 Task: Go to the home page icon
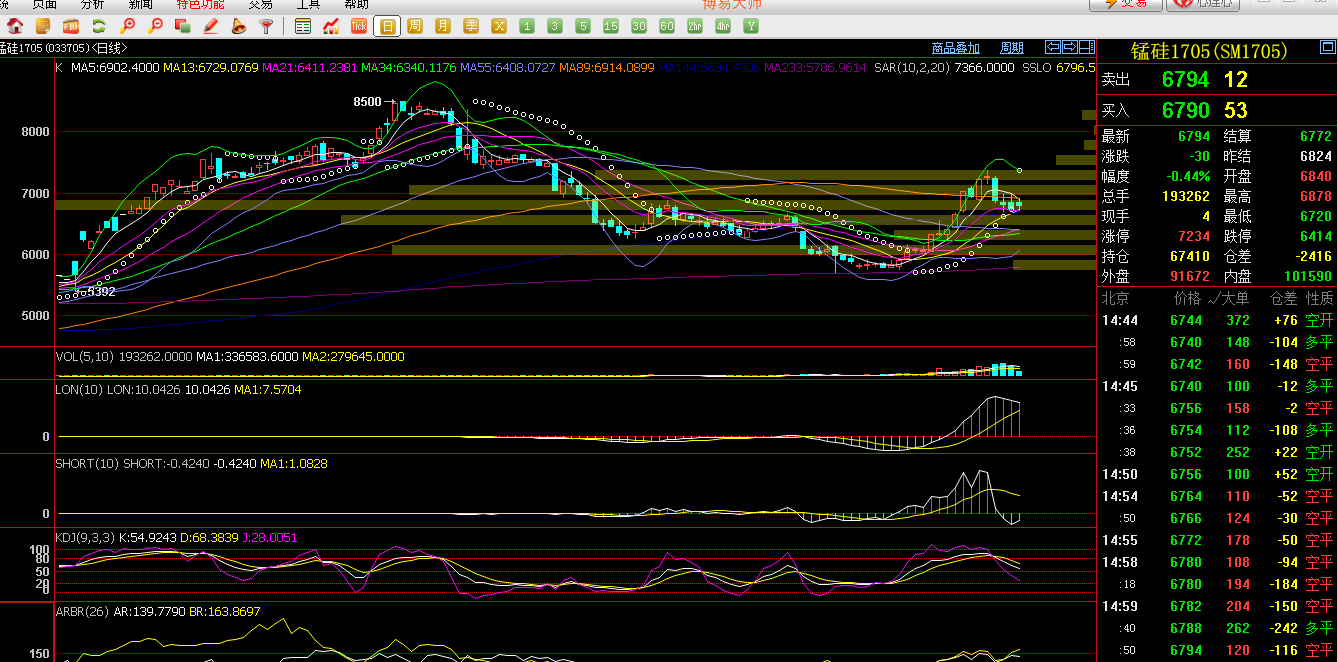click(16, 26)
